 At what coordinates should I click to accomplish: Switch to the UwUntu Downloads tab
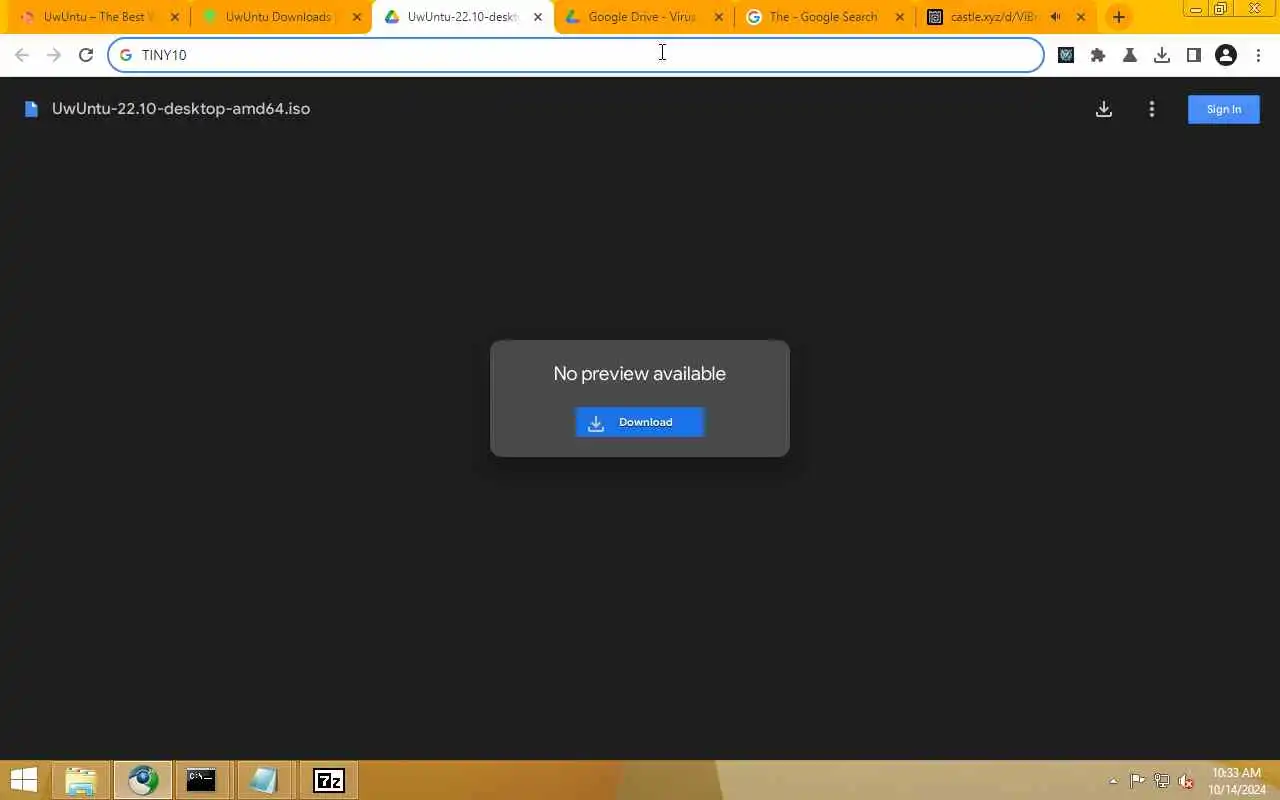(x=278, y=17)
